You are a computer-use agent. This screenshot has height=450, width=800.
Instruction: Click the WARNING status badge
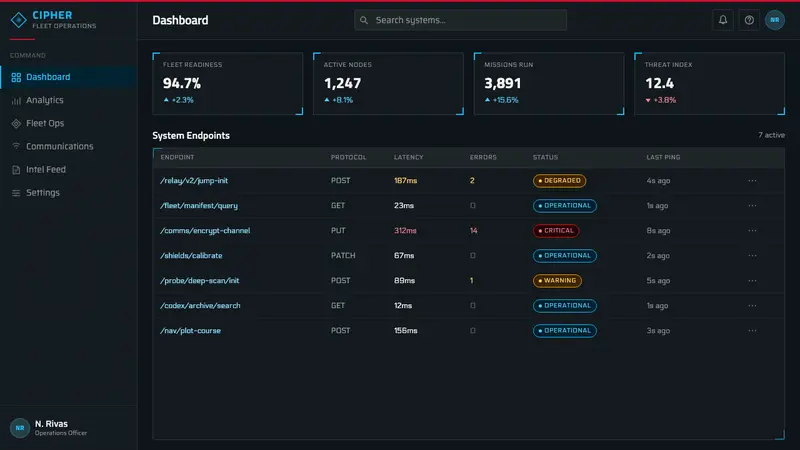[x=557, y=281]
